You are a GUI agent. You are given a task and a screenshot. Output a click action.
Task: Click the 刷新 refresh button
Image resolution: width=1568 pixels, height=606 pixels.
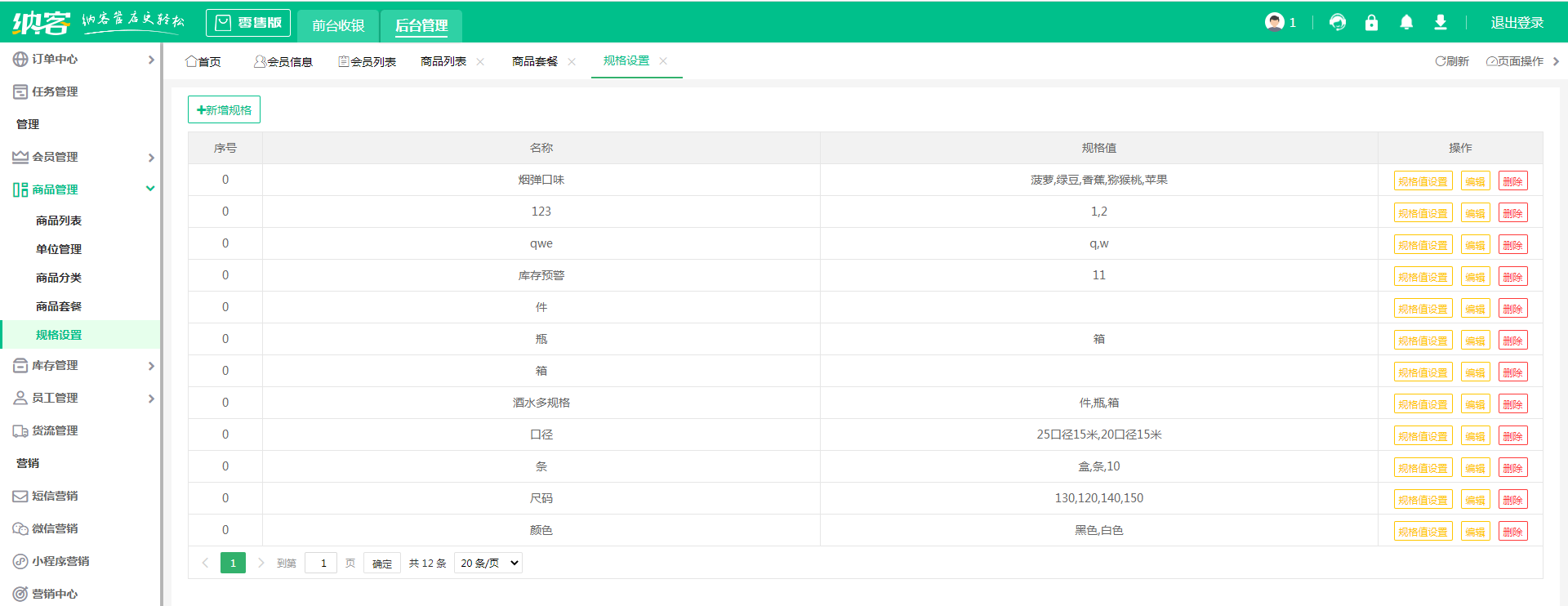pos(1452,61)
